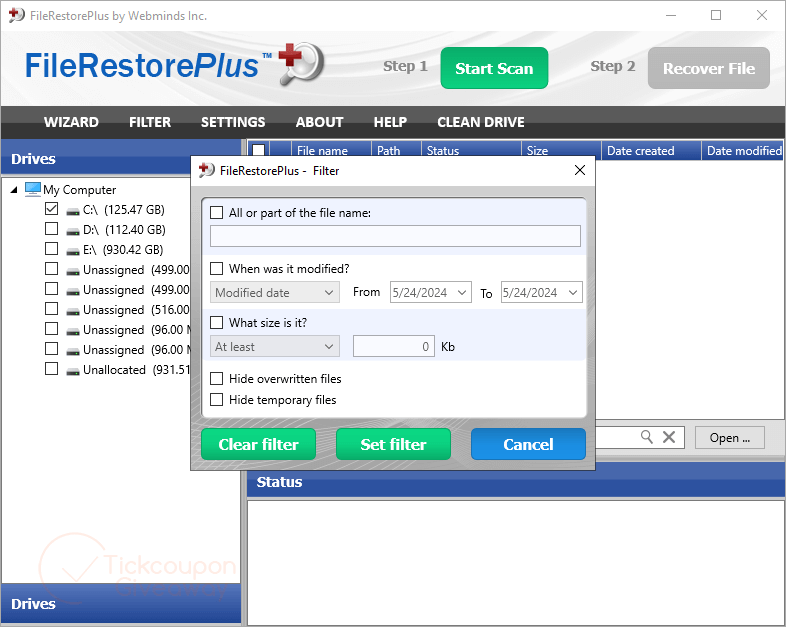Toggle the select-all checkbox in file list header

click(259, 150)
